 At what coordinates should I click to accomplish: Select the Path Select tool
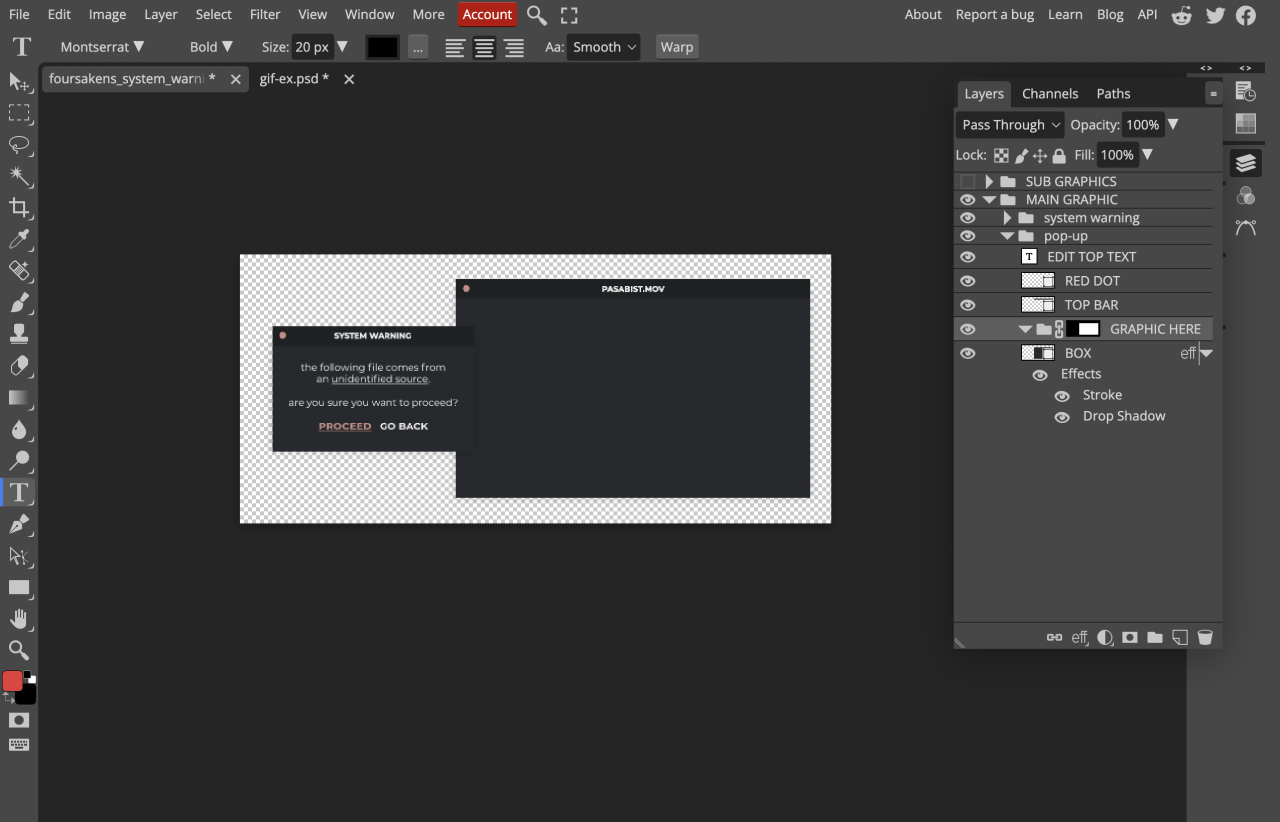coord(19,556)
